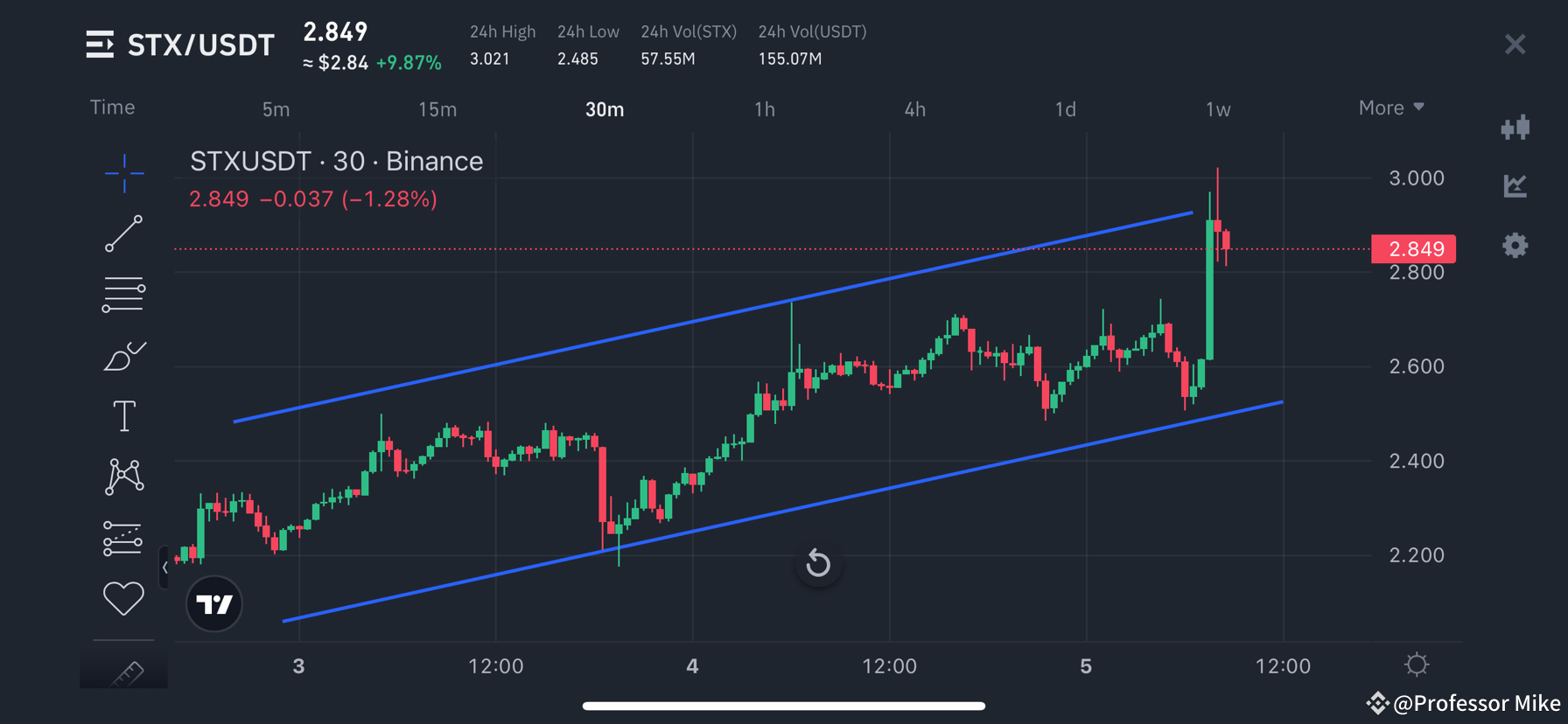The width and height of the screenshot is (1568, 724).
Task: Toggle the theme brightness sun icon
Action: pyautogui.click(x=1417, y=665)
